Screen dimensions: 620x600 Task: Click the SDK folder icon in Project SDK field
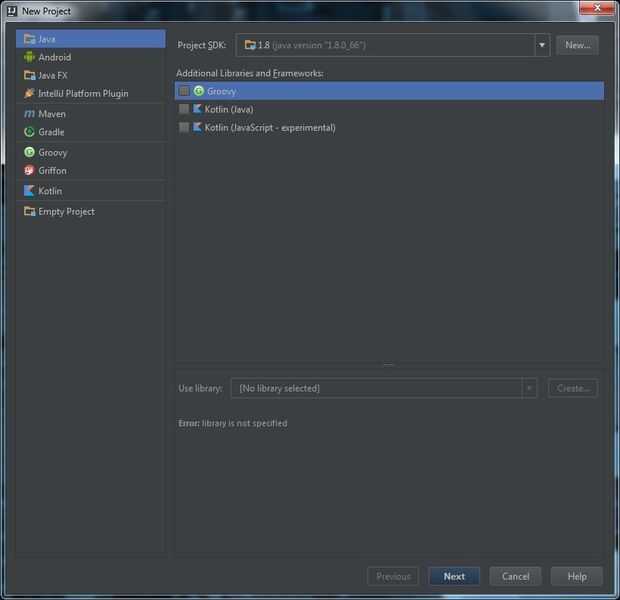pos(250,45)
